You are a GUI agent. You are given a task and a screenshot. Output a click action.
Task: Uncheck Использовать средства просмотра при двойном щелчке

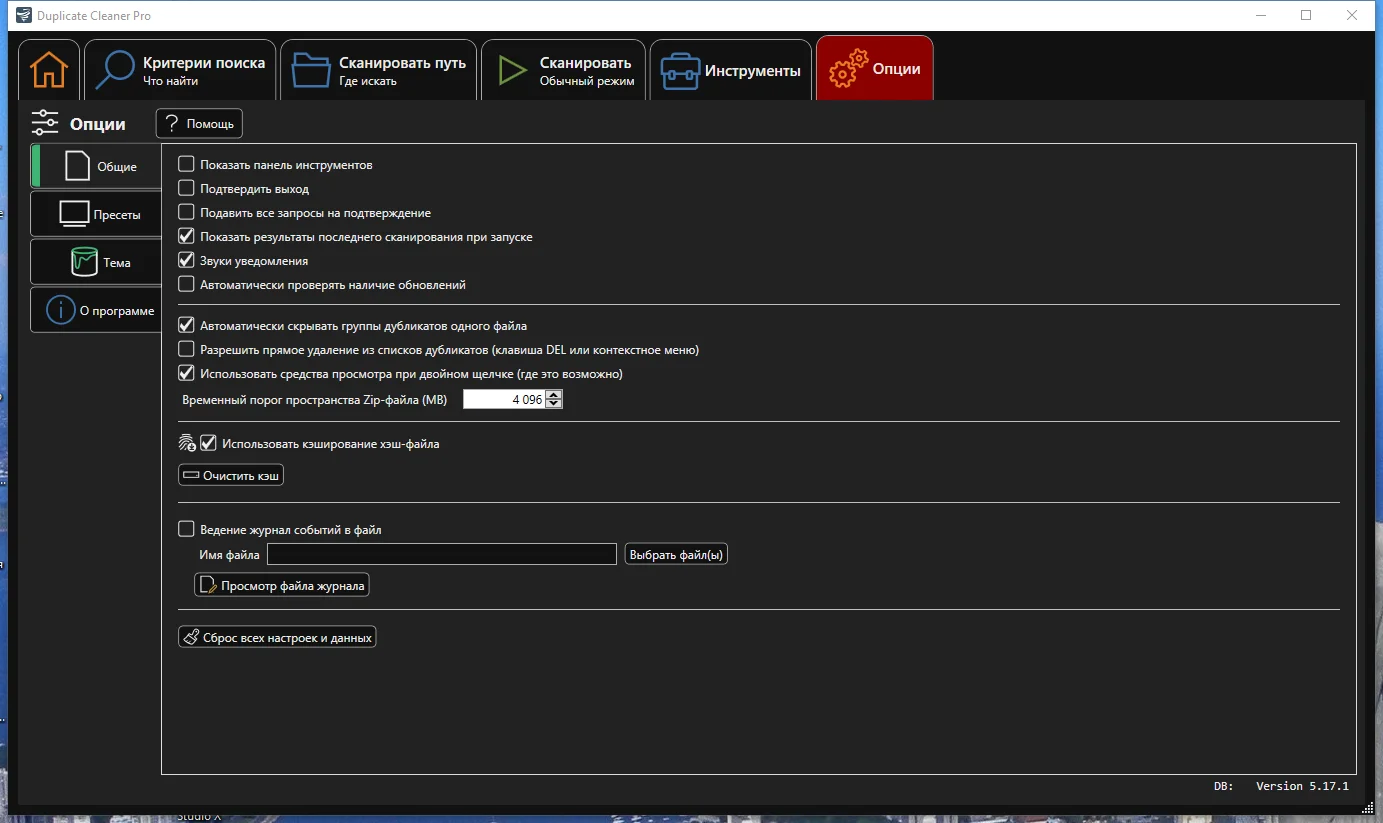pyautogui.click(x=186, y=373)
